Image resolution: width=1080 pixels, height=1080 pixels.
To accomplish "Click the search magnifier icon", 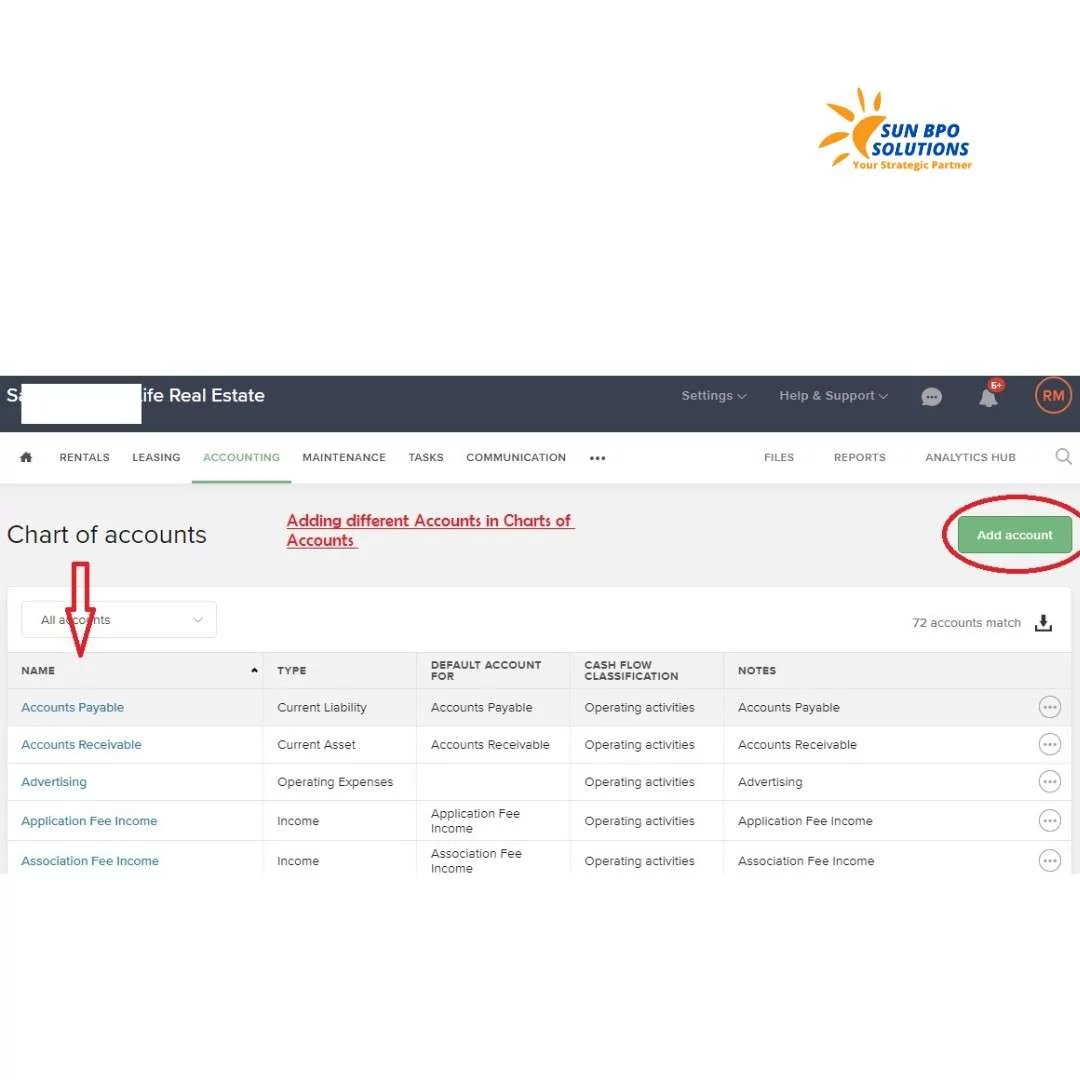I will 1063,457.
